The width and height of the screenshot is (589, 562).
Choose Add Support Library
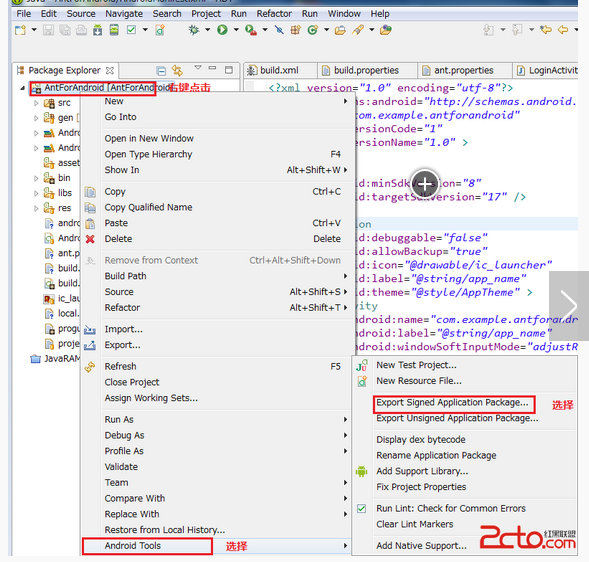[422, 471]
